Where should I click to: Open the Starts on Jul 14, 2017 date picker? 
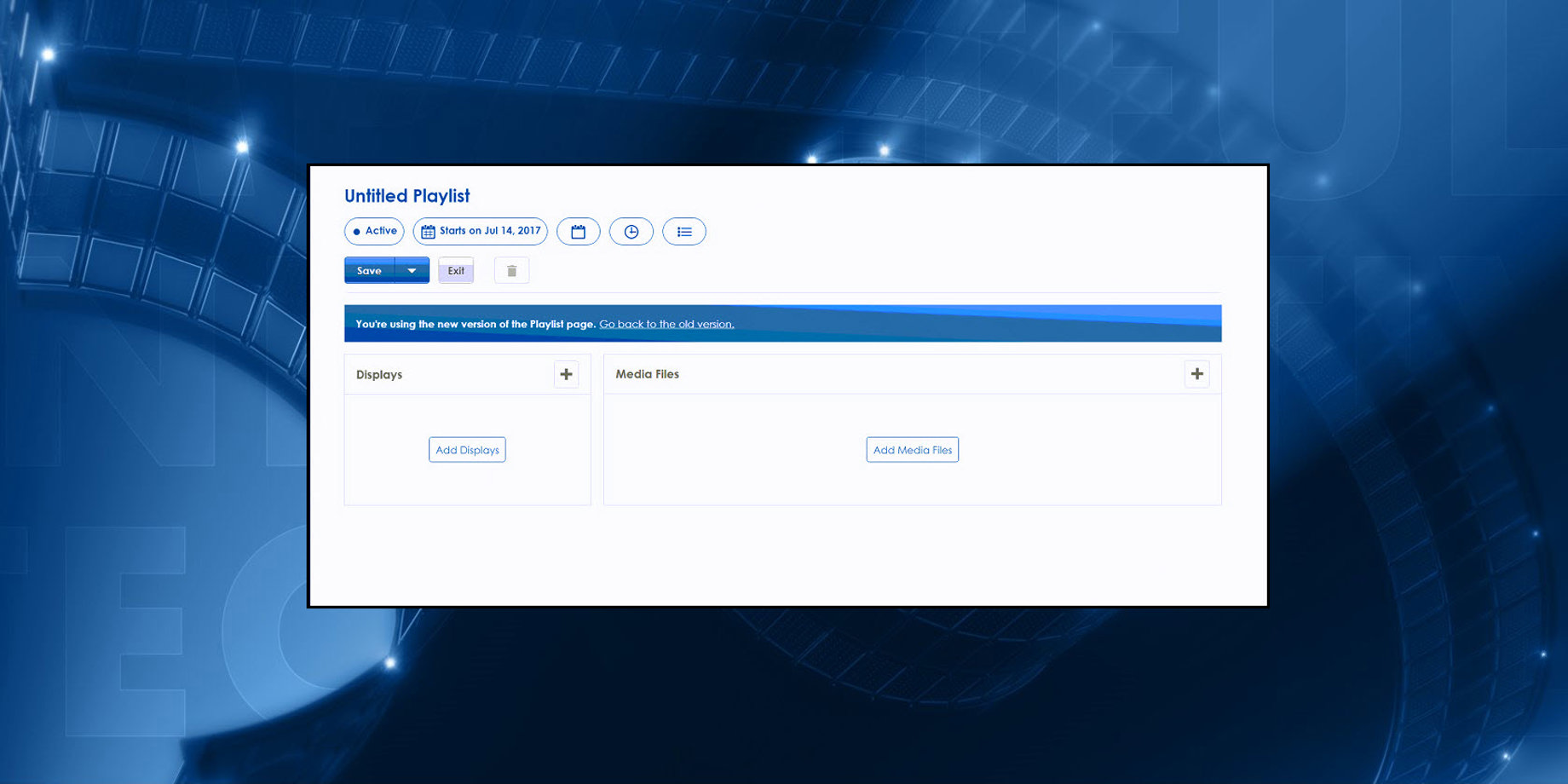pyautogui.click(x=481, y=231)
